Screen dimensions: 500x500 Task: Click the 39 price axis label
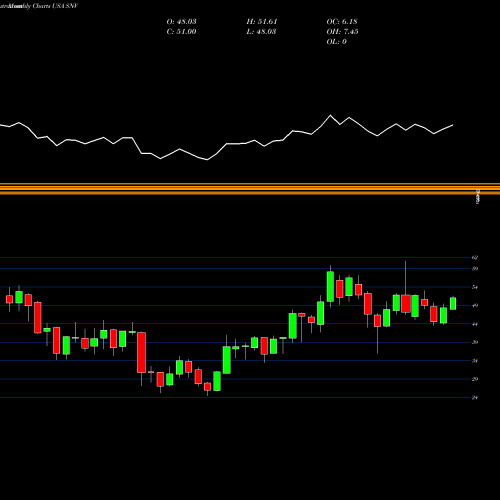(475, 342)
